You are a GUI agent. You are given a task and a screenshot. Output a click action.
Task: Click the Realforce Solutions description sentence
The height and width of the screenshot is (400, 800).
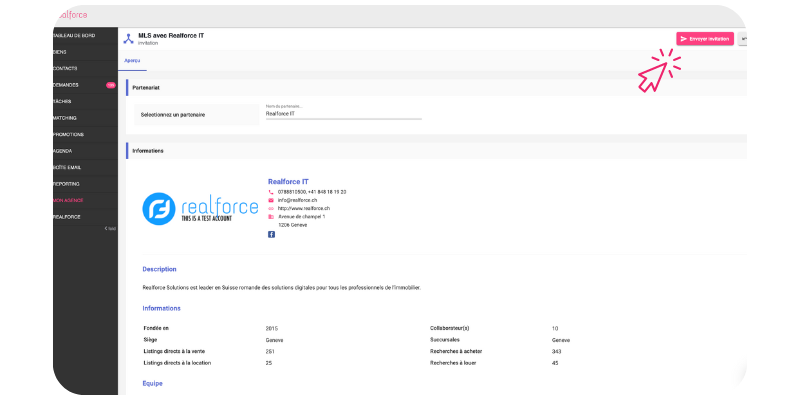click(x=282, y=288)
